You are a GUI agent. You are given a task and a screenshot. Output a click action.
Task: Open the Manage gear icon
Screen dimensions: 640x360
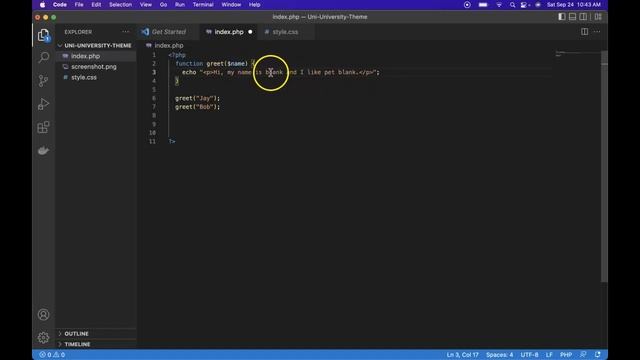43,338
